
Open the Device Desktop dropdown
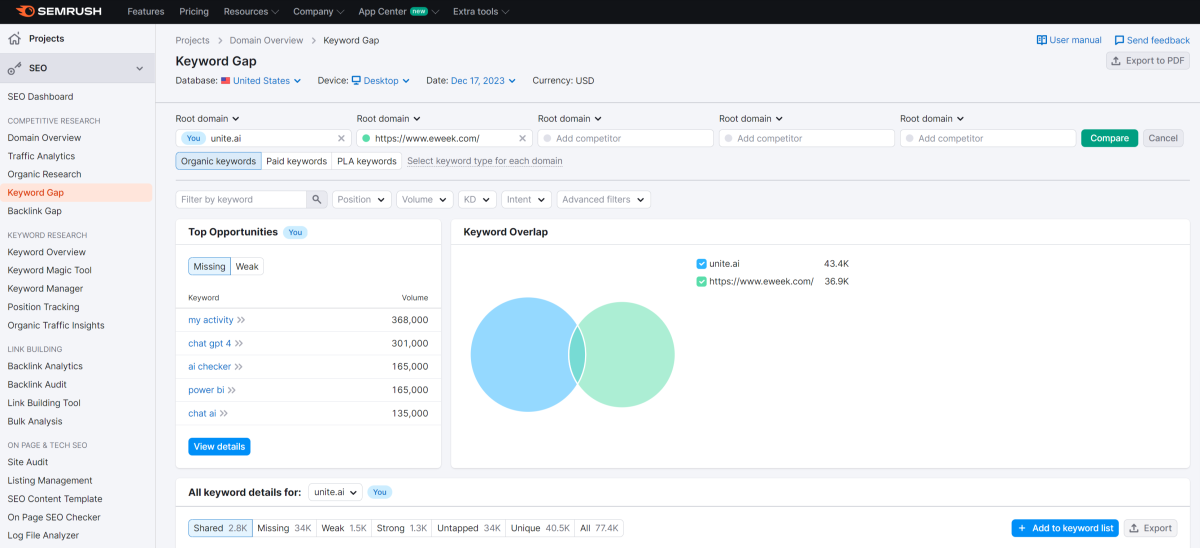380,81
